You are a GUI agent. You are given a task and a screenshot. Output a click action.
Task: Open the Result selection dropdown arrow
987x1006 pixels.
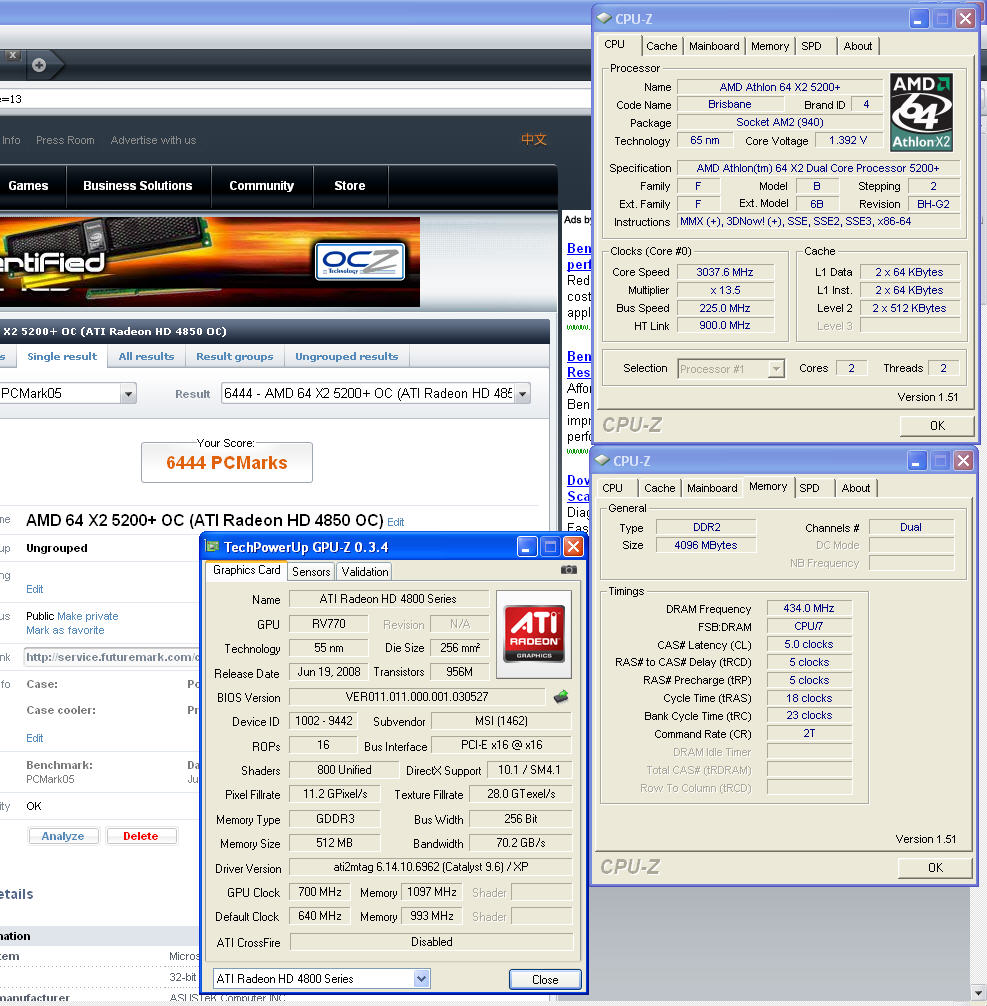pyautogui.click(x=522, y=393)
